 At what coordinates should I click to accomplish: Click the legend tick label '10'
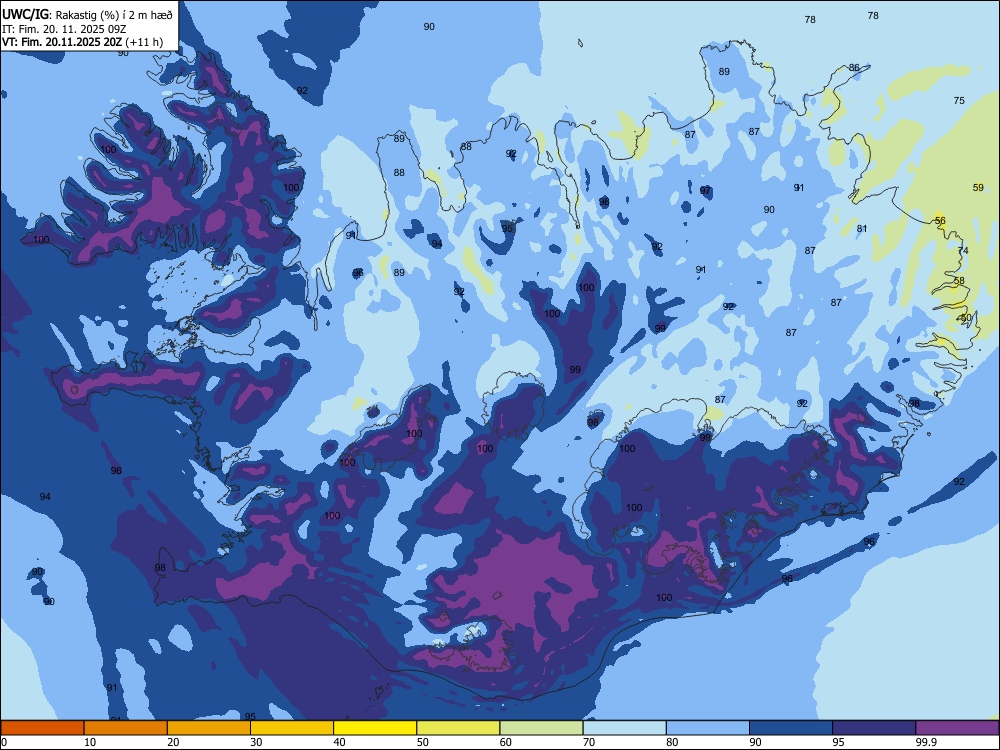coord(90,742)
